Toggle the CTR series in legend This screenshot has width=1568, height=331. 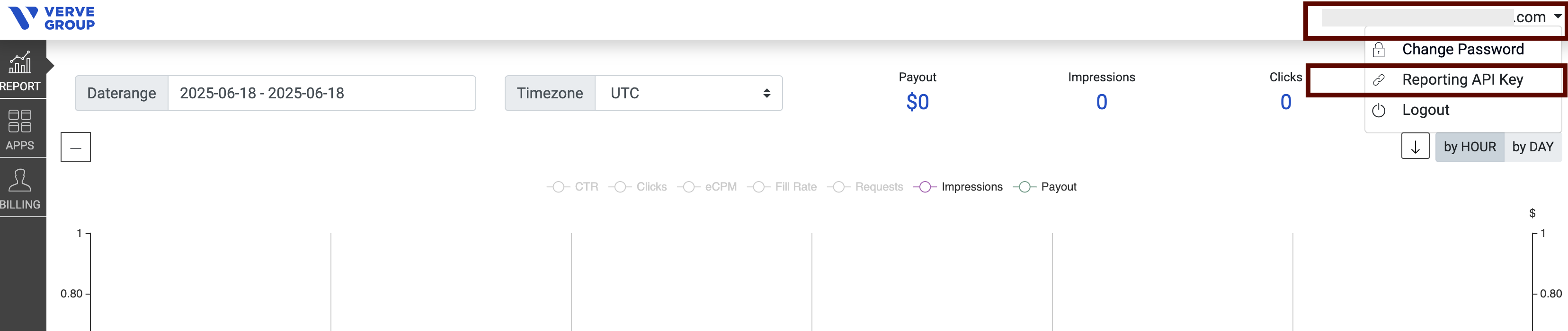pos(573,187)
